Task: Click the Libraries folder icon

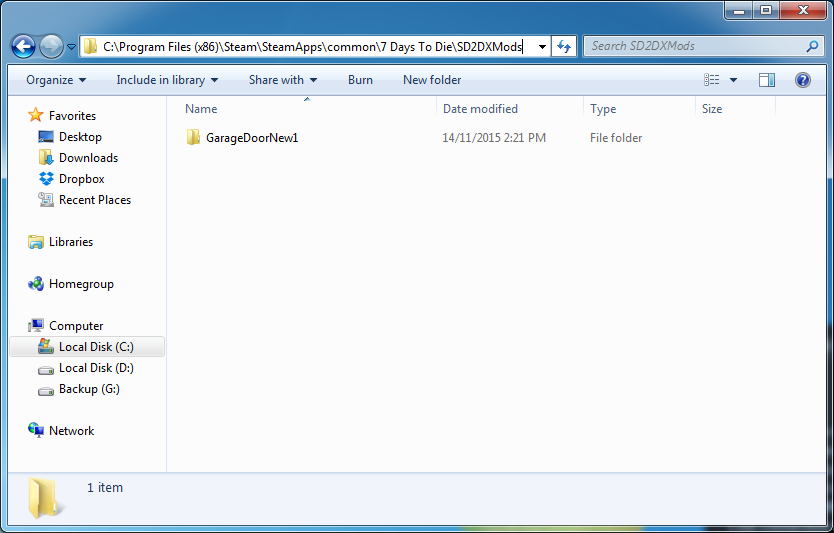Action: (36, 242)
